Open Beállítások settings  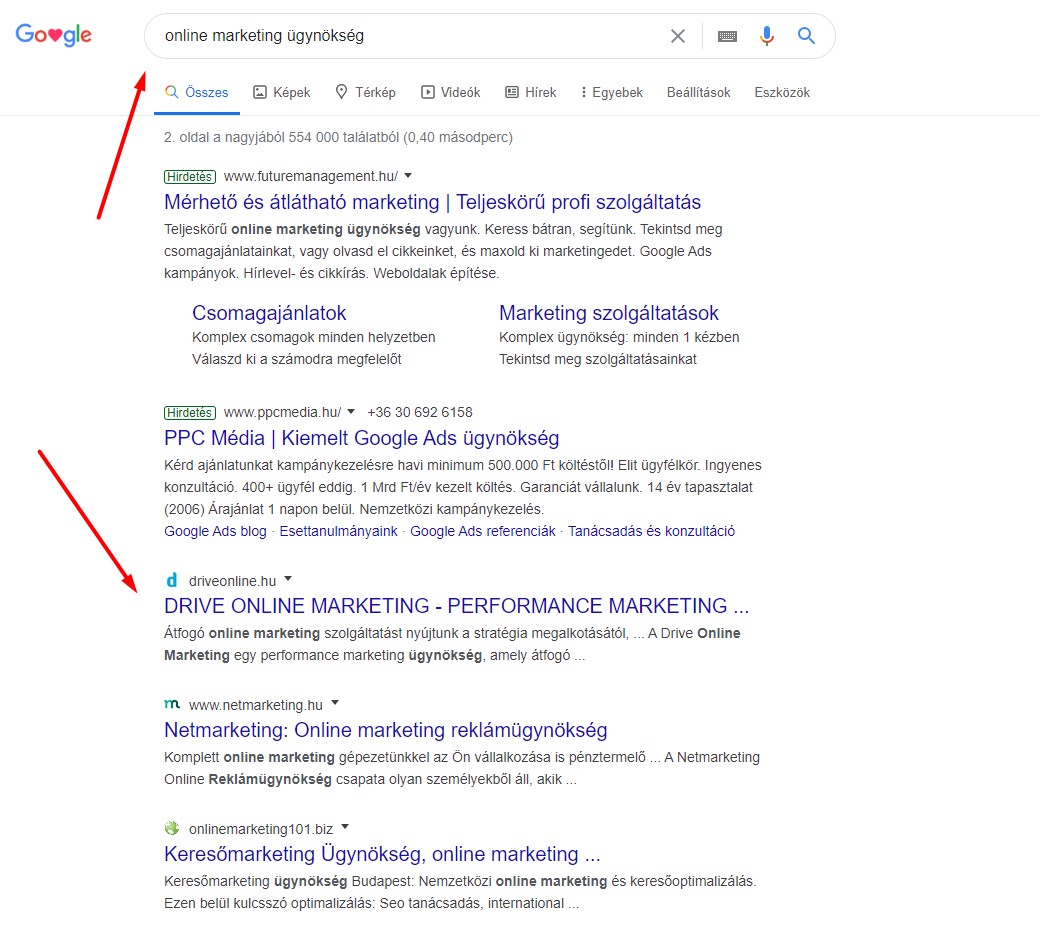(x=698, y=92)
